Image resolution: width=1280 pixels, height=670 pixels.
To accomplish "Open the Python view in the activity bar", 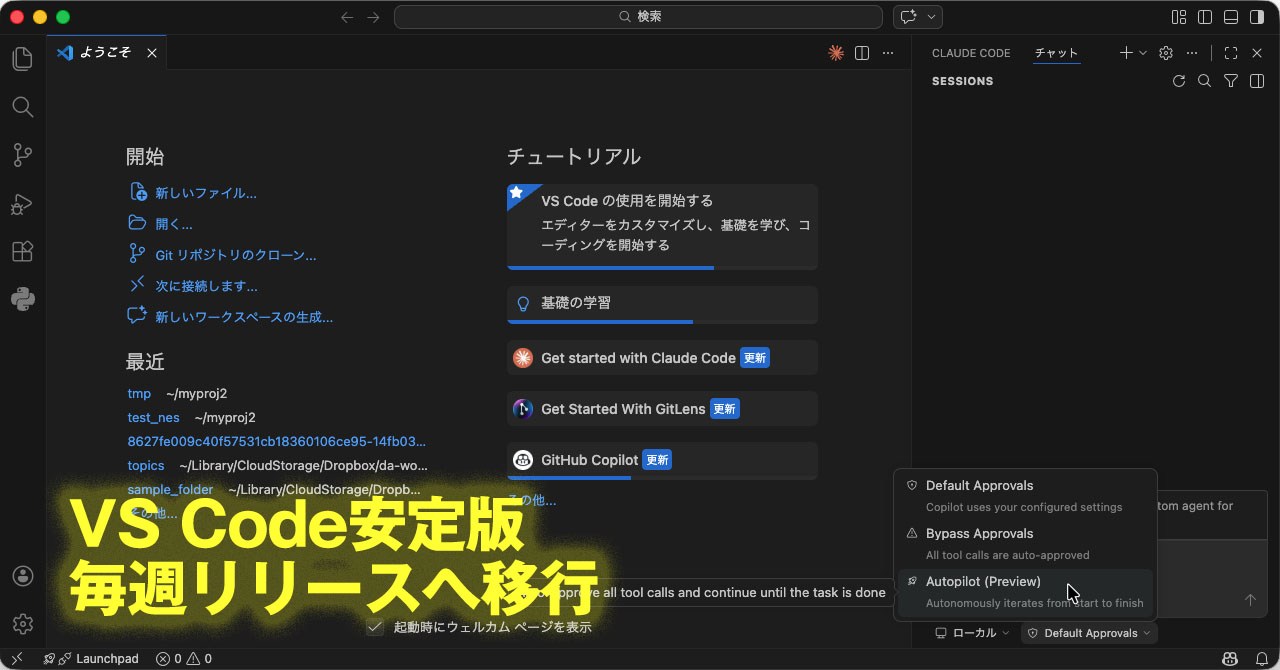I will coord(22,299).
